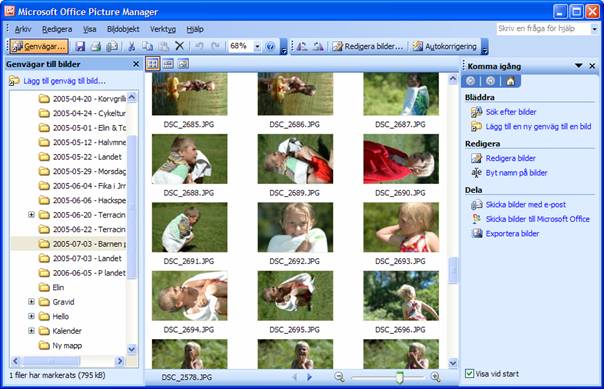The width and height of the screenshot is (604, 389).
Task: Switch to thumbnail view mode
Action: 153,64
